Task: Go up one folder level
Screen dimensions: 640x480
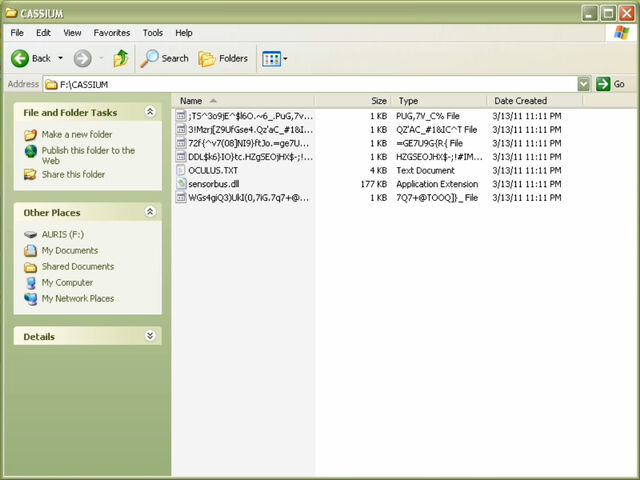Action: (x=121, y=58)
